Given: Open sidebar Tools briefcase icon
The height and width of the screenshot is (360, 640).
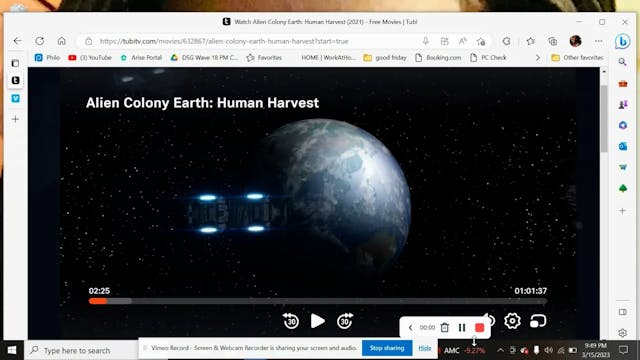Looking at the screenshot, I should tap(623, 84).
